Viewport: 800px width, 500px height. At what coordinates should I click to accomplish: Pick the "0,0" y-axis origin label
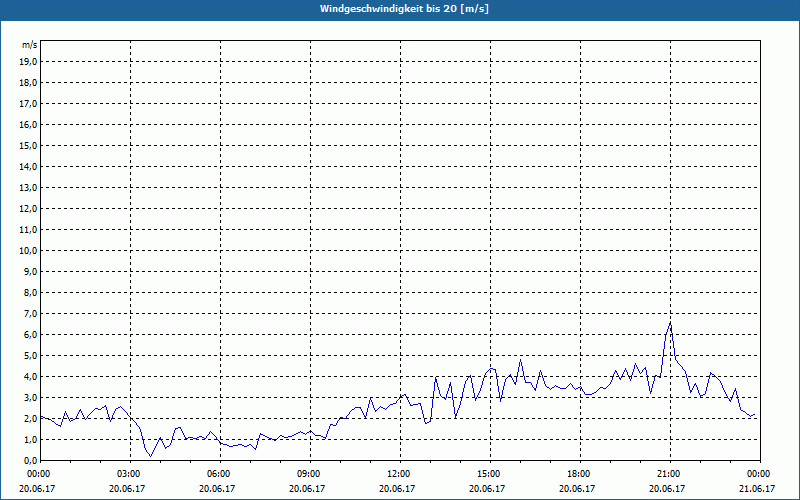pyautogui.click(x=30, y=461)
